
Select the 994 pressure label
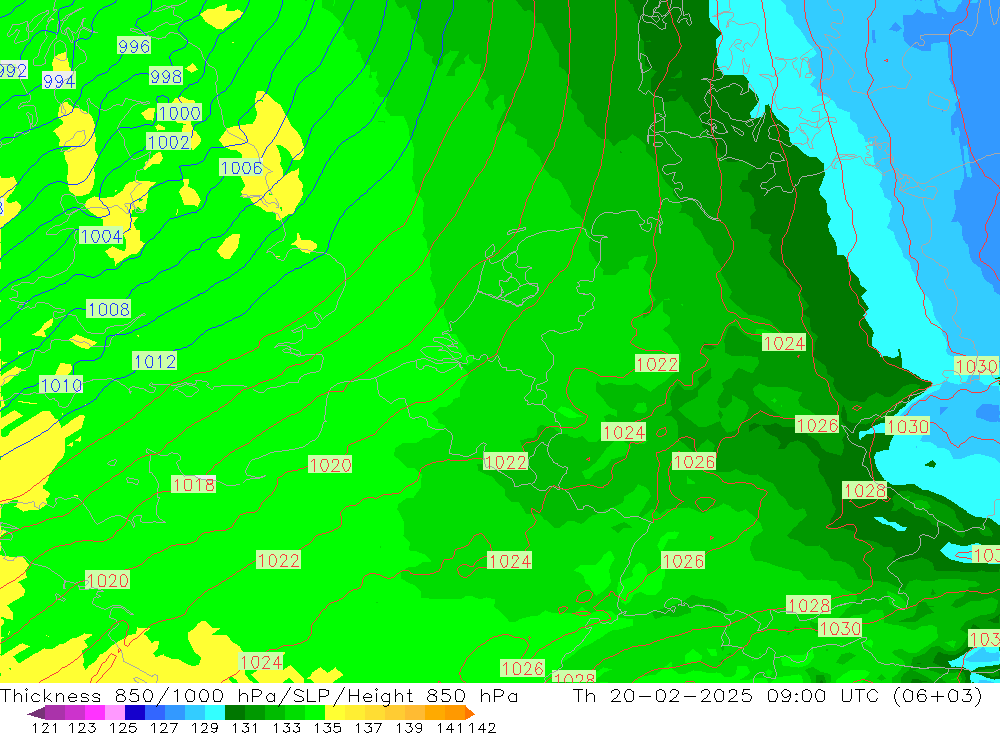pos(59,81)
